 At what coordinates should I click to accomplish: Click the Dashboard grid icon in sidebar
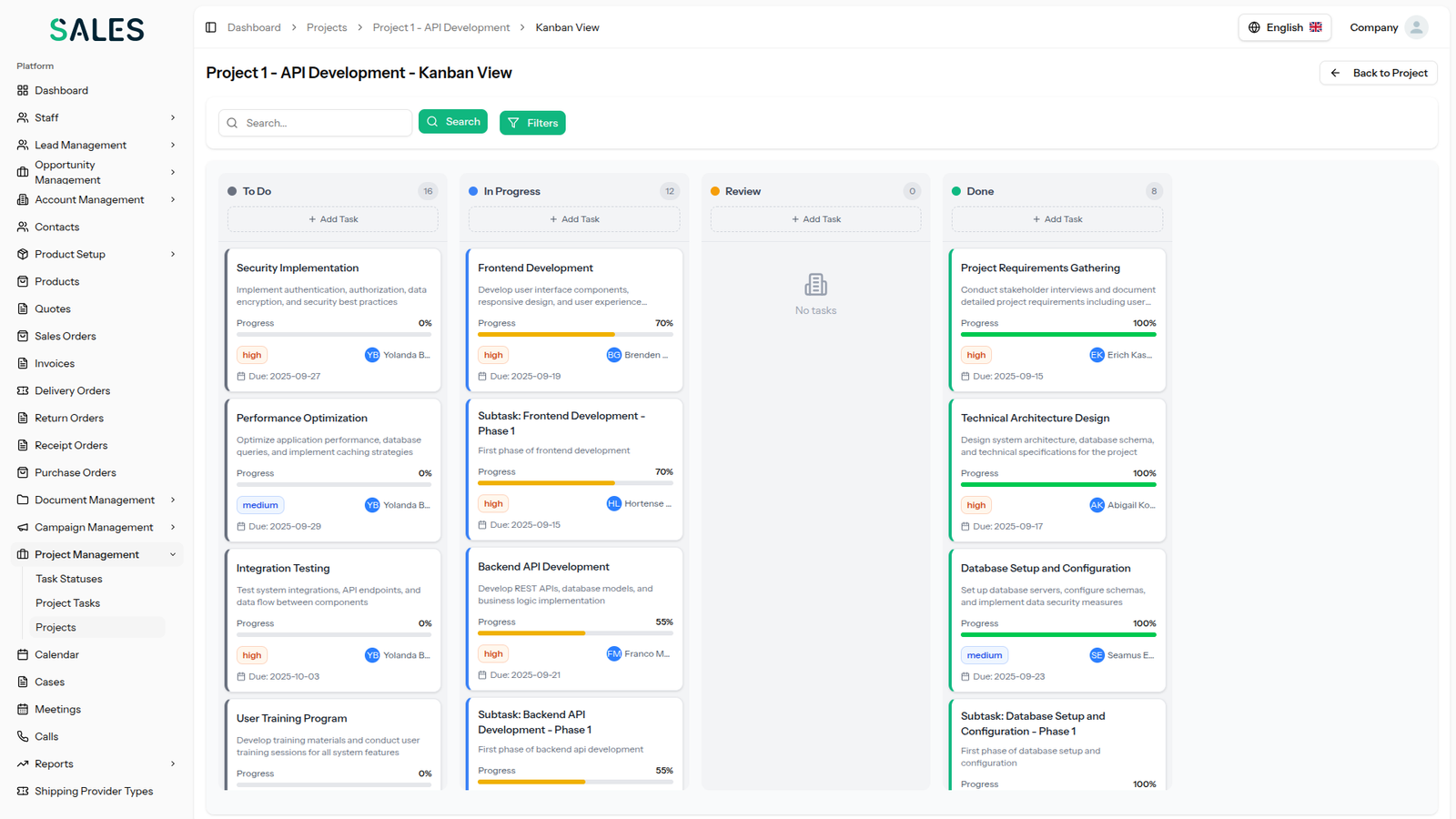tap(23, 90)
